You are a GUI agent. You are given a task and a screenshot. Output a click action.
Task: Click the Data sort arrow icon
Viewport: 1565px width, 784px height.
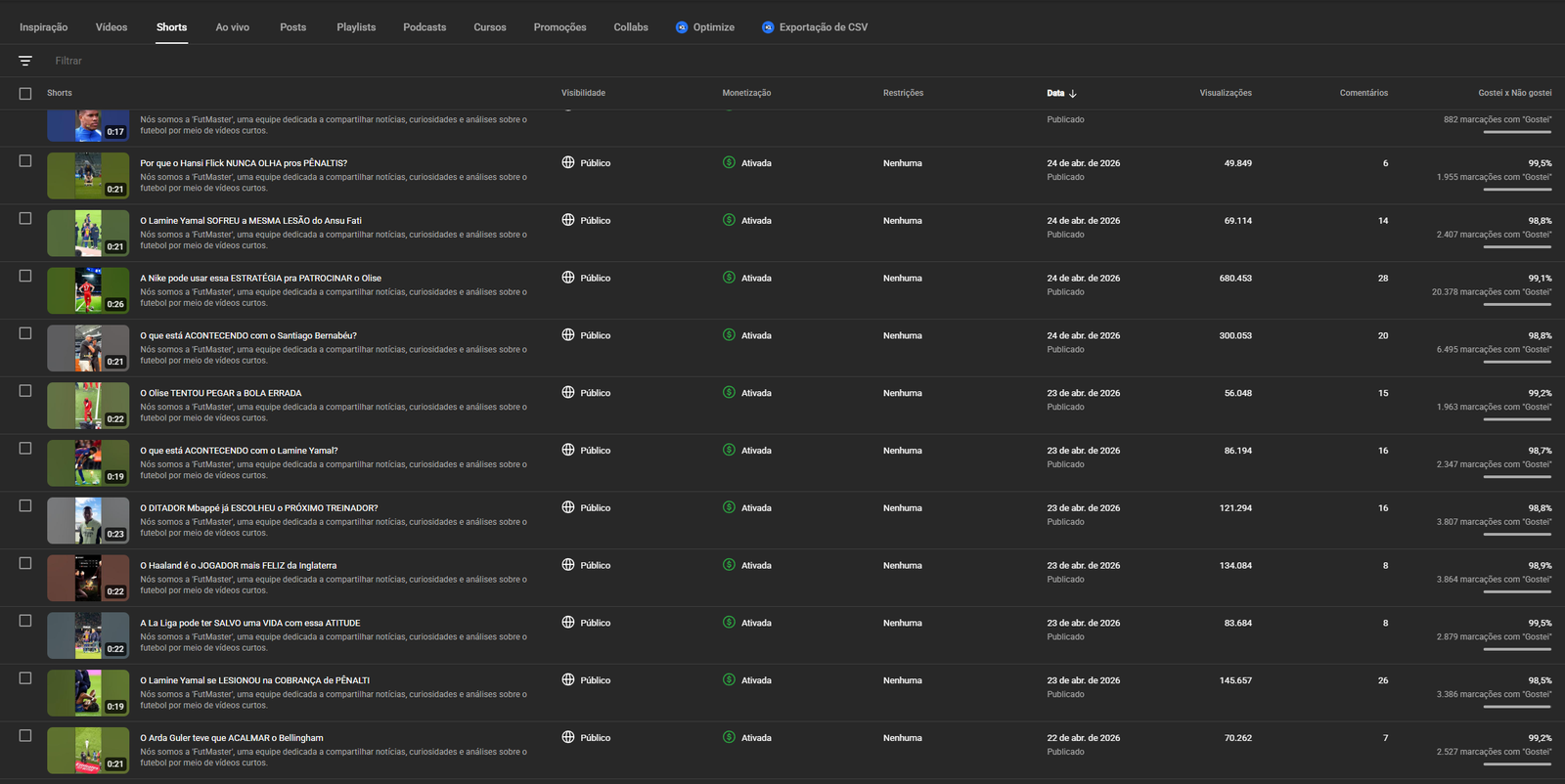click(x=1073, y=94)
